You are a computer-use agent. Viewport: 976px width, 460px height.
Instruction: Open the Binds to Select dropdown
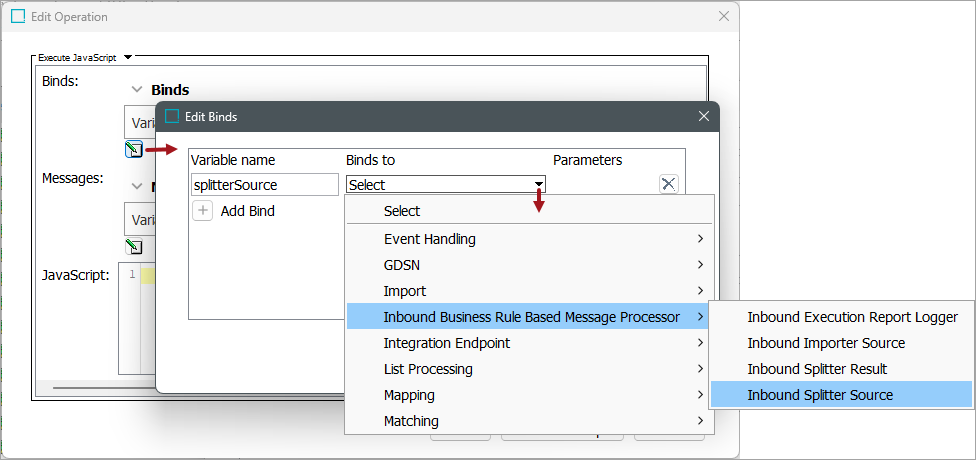[x=539, y=184]
